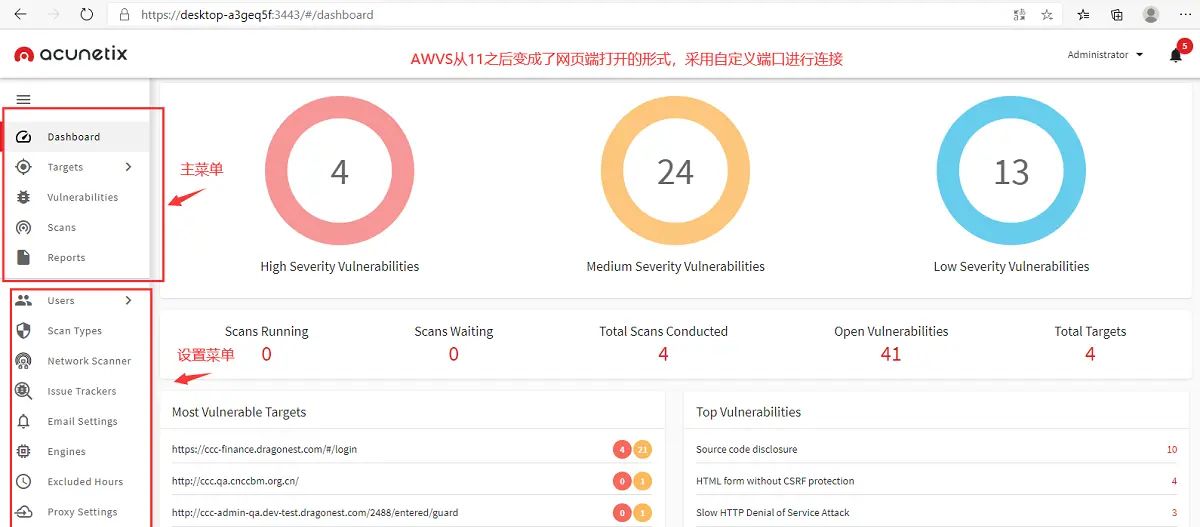Screen dimensions: 1200x527
Task: Open the ccc-finance.dragonest.com target link
Action: [x=264, y=450]
